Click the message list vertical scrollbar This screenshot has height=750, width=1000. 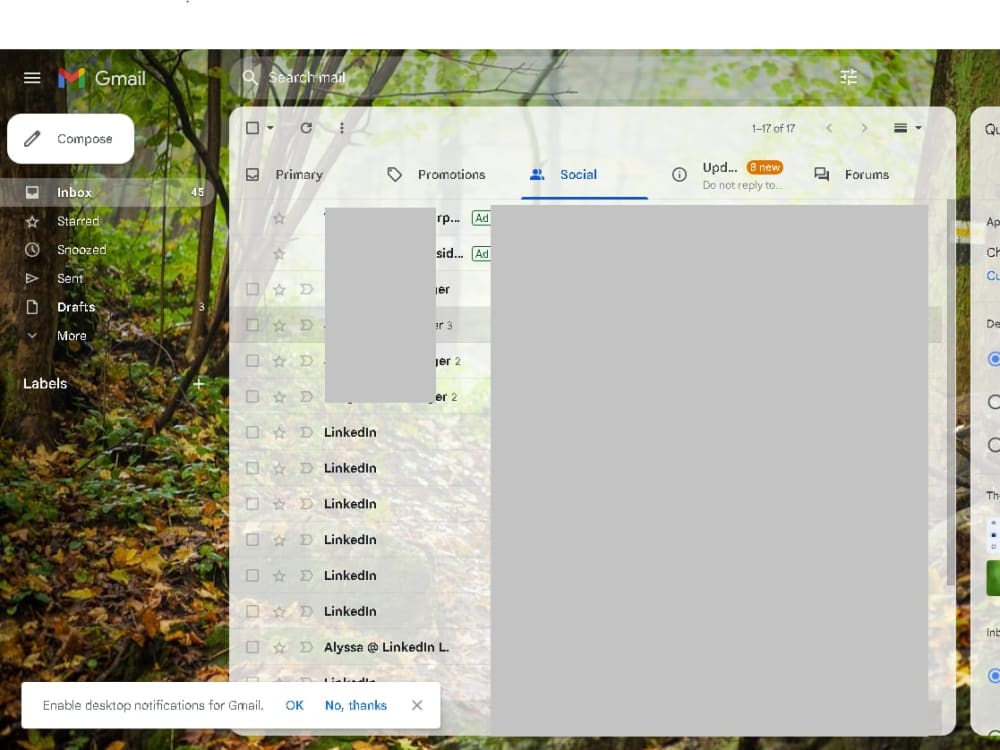click(950, 392)
